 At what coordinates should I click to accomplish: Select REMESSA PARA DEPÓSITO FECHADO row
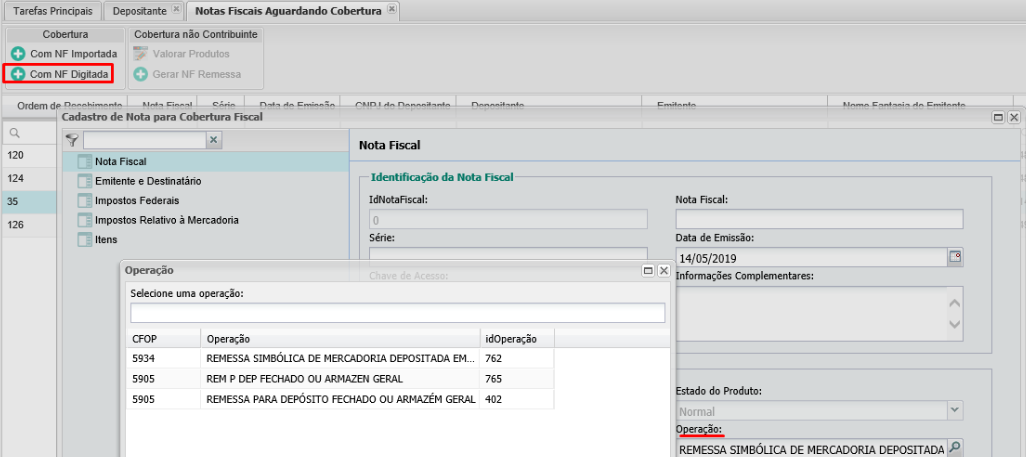point(340,399)
